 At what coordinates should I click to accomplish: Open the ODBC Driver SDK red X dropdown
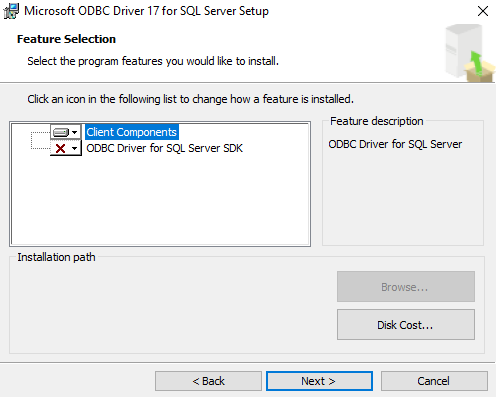point(66,148)
